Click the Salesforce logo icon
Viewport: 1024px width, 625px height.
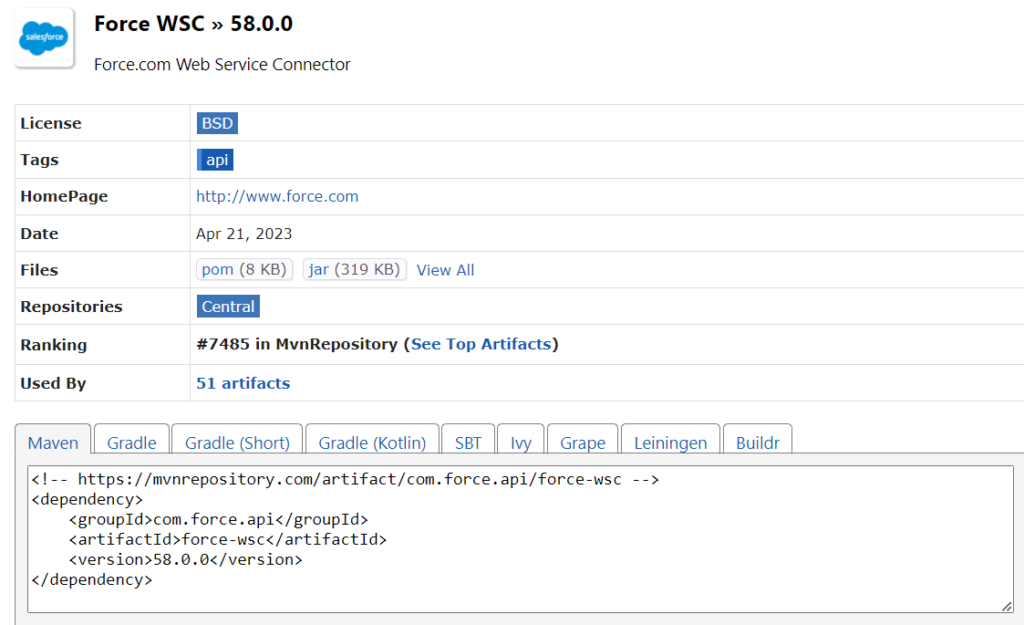(44, 38)
